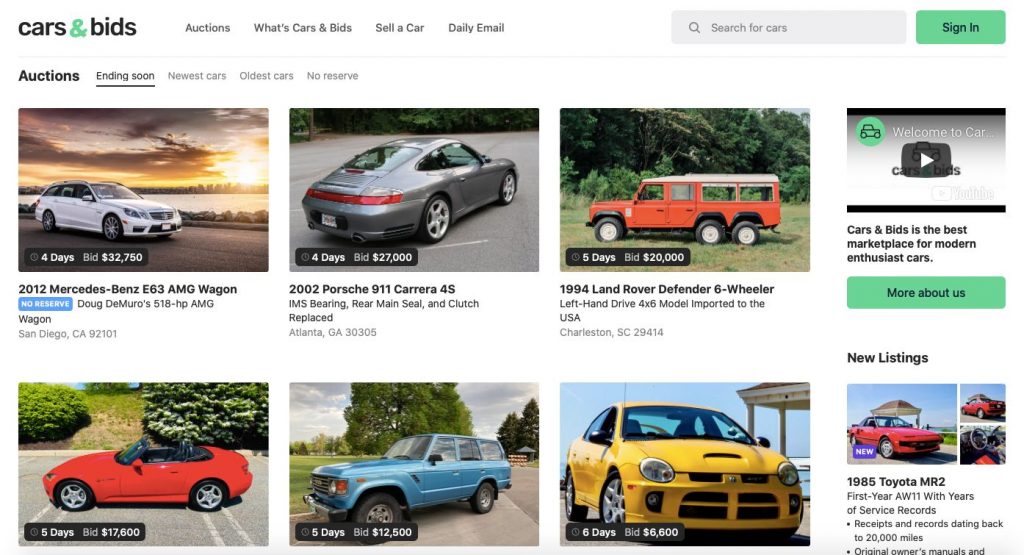
Task: Click the green car channel icon on the video
Action: point(870,131)
